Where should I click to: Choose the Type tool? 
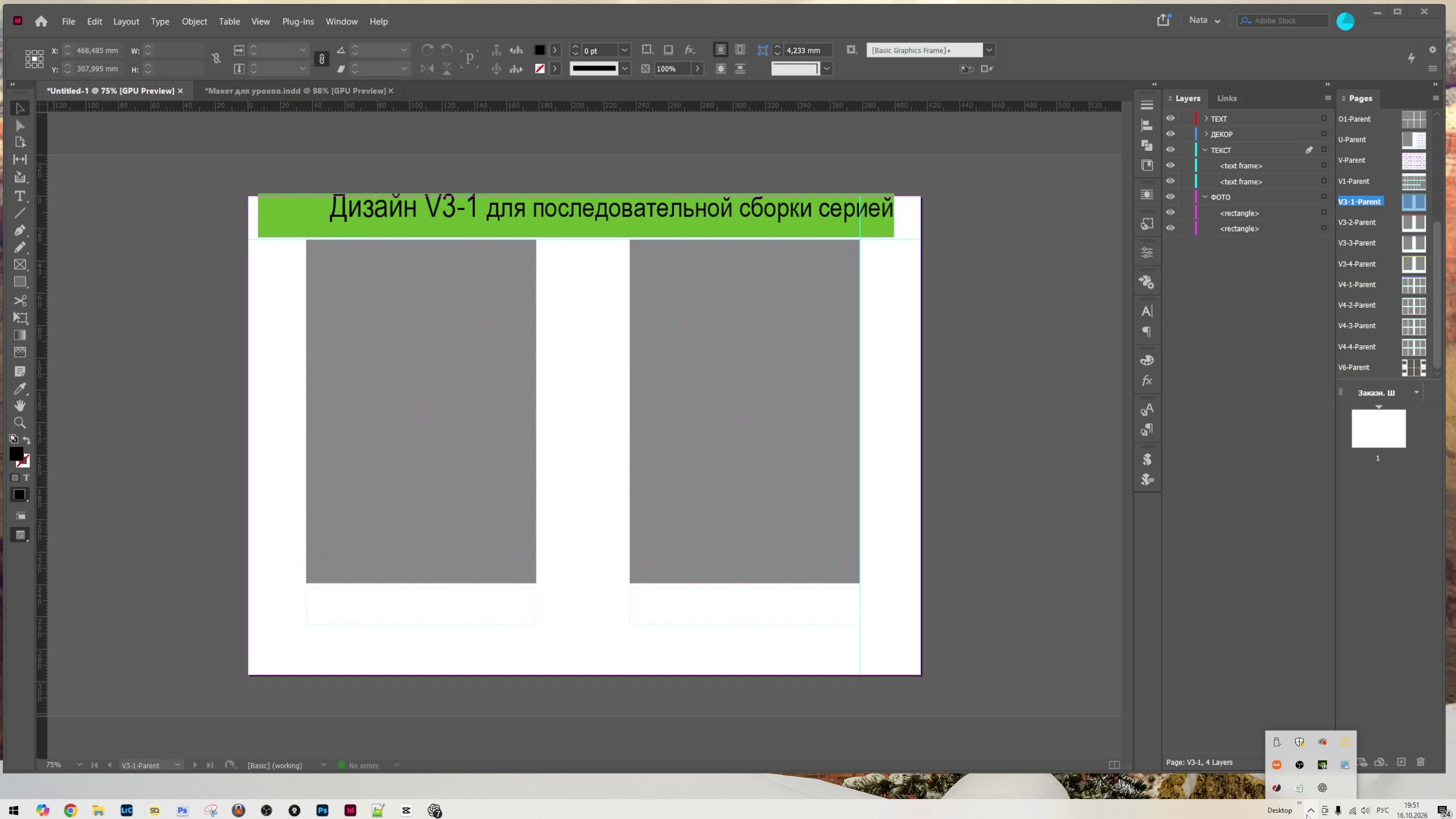pos(20,196)
